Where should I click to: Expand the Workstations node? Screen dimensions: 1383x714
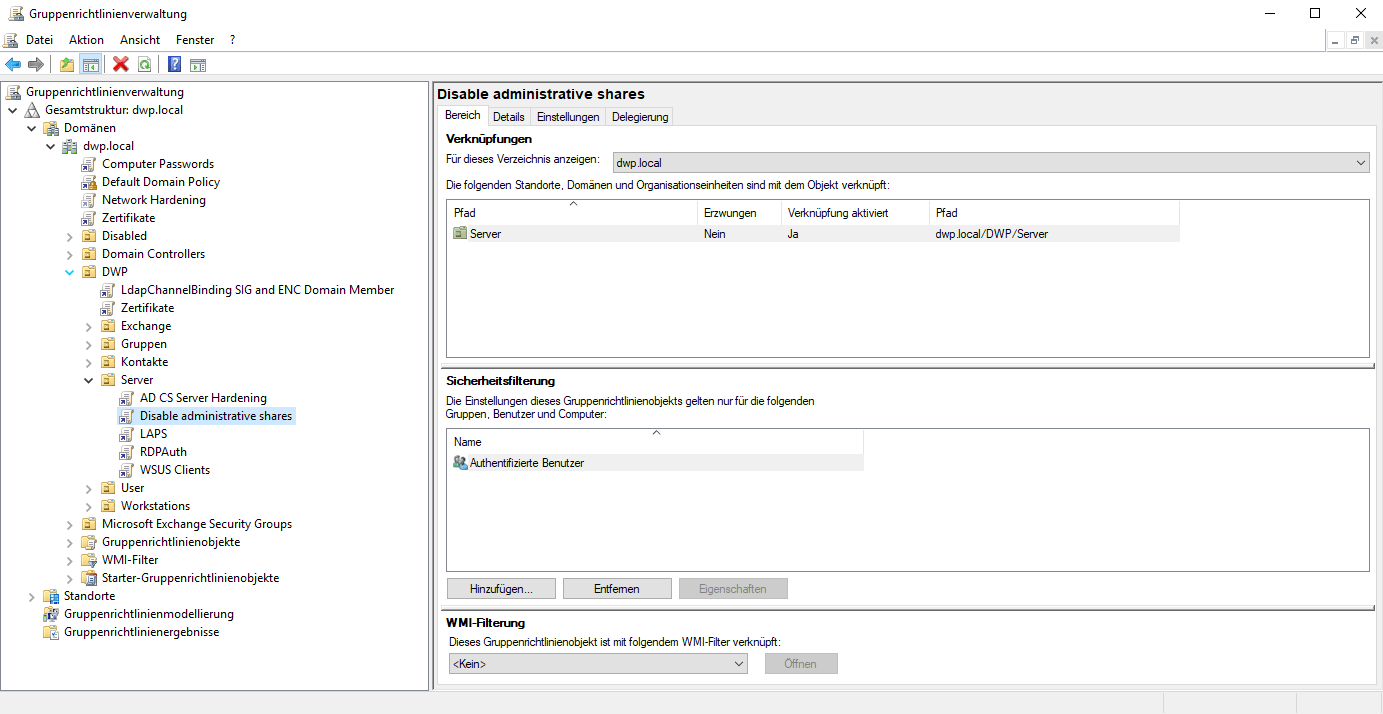[x=89, y=506]
